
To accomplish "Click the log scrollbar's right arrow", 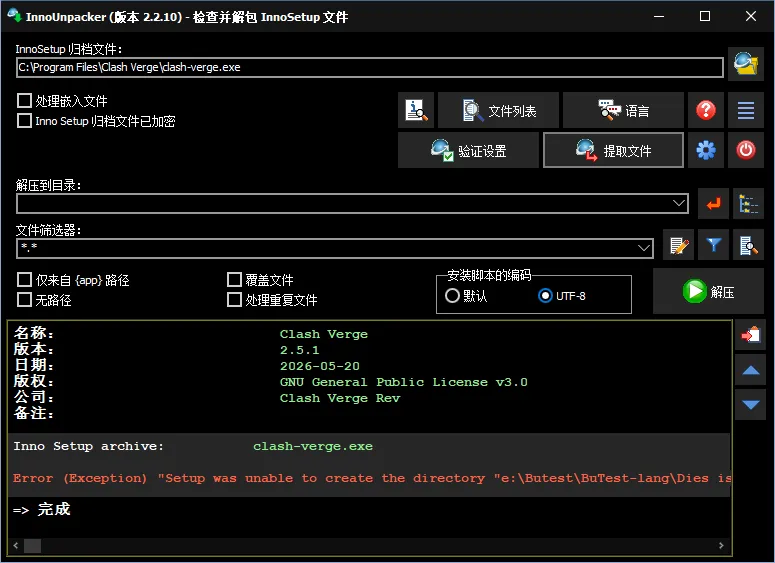I will pyautogui.click(x=721, y=546).
